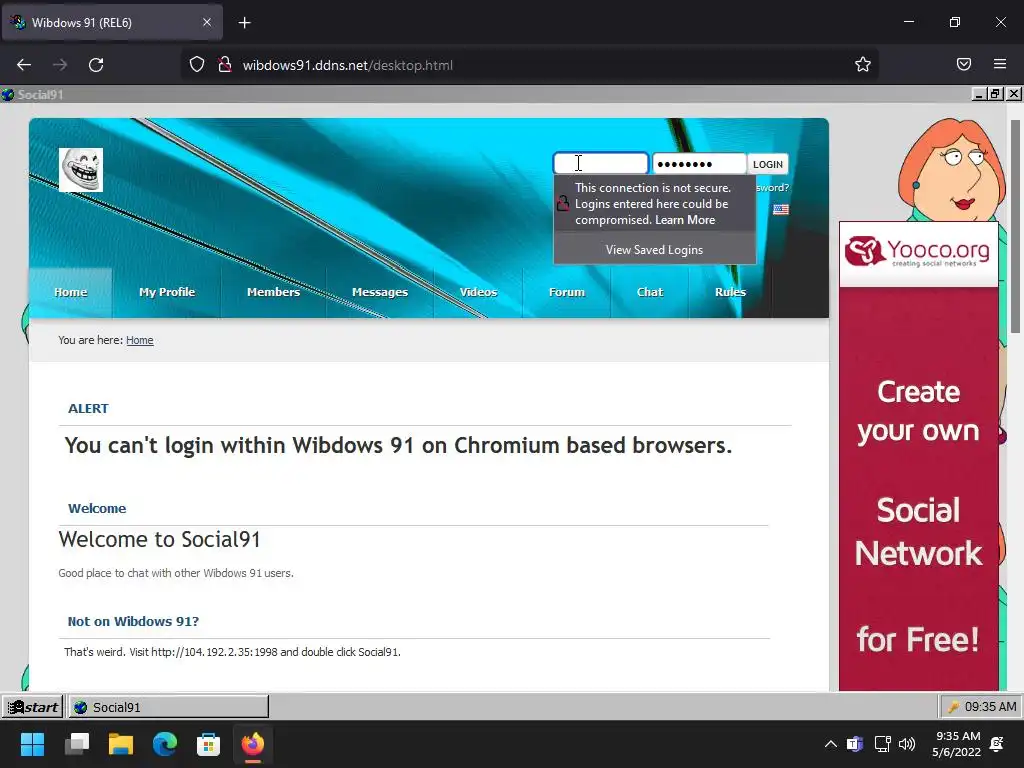This screenshot has width=1024, height=768.
Task: Click the US flag language icon
Action: [780, 210]
